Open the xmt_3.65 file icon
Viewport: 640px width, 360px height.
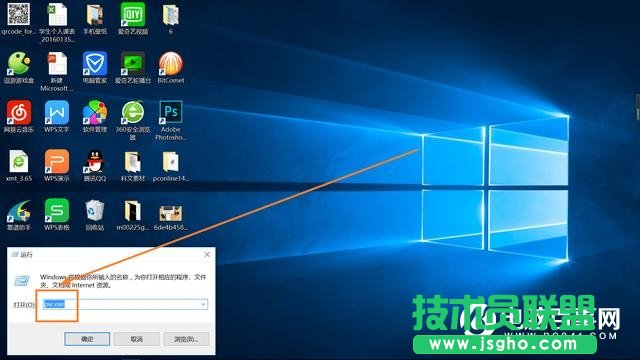click(x=19, y=162)
